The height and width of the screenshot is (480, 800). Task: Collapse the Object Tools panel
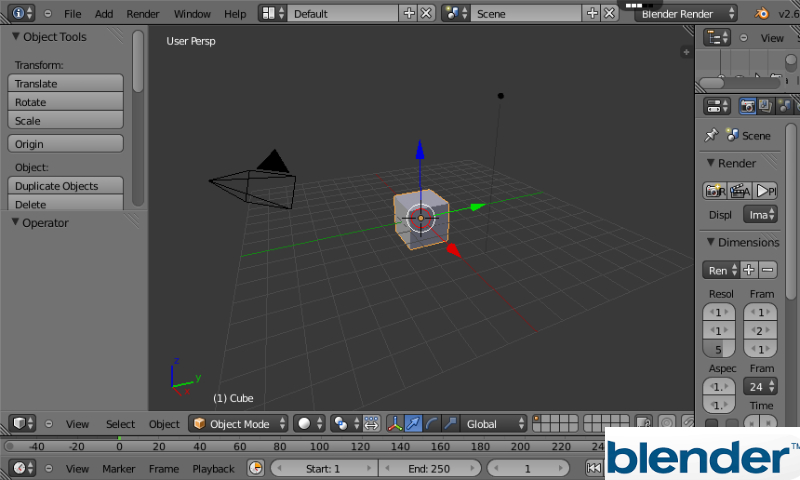pyautogui.click(x=16, y=37)
